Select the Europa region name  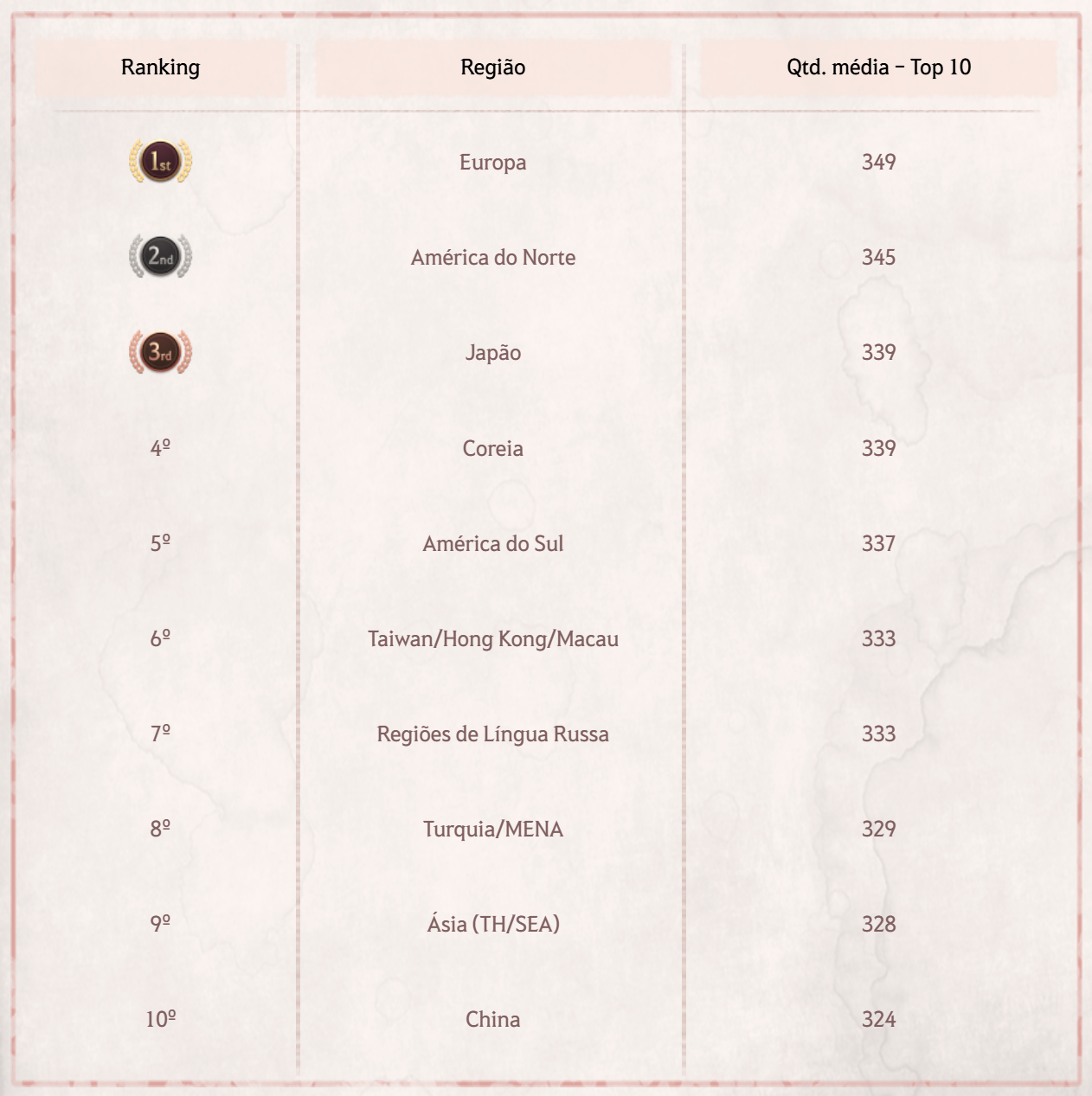click(x=492, y=163)
